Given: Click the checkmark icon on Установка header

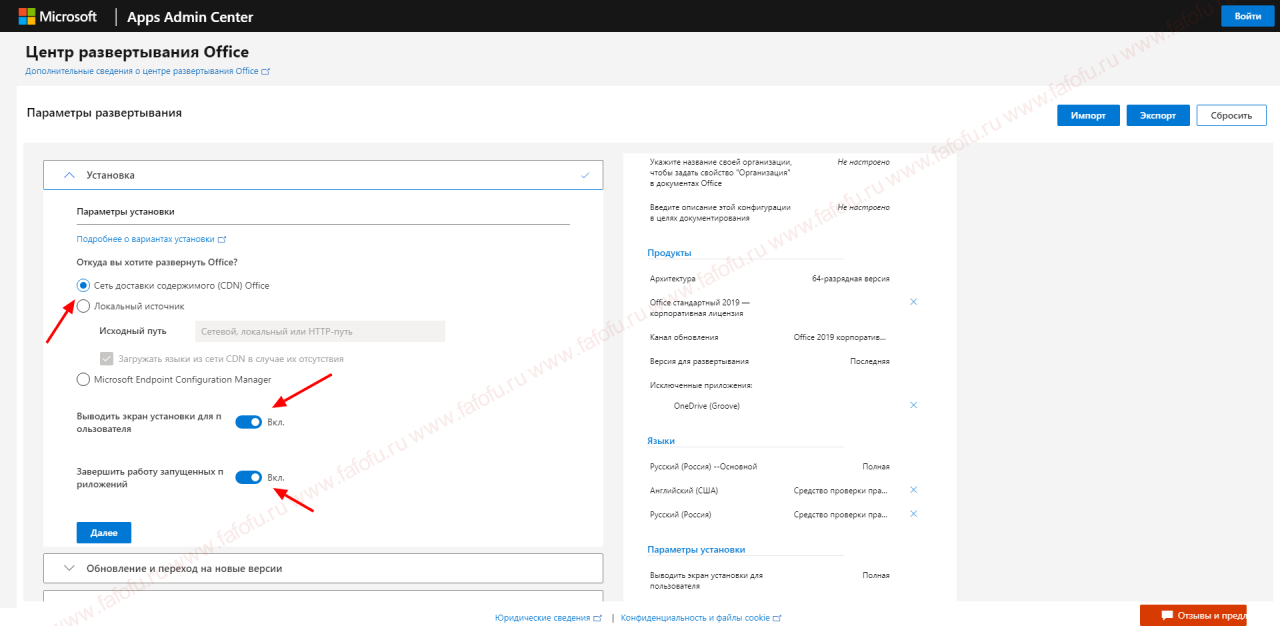Looking at the screenshot, I should (x=585, y=175).
